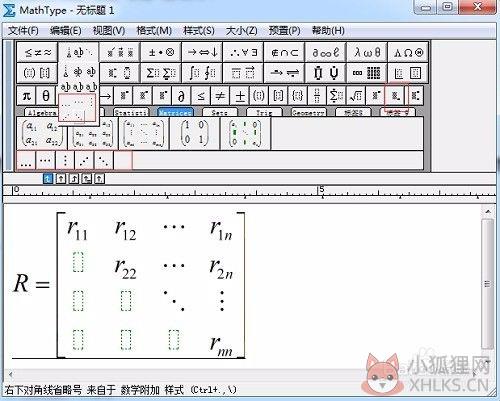The image size is (500, 401).
Task: Insert superscript template beside square root
Action: (375, 96)
